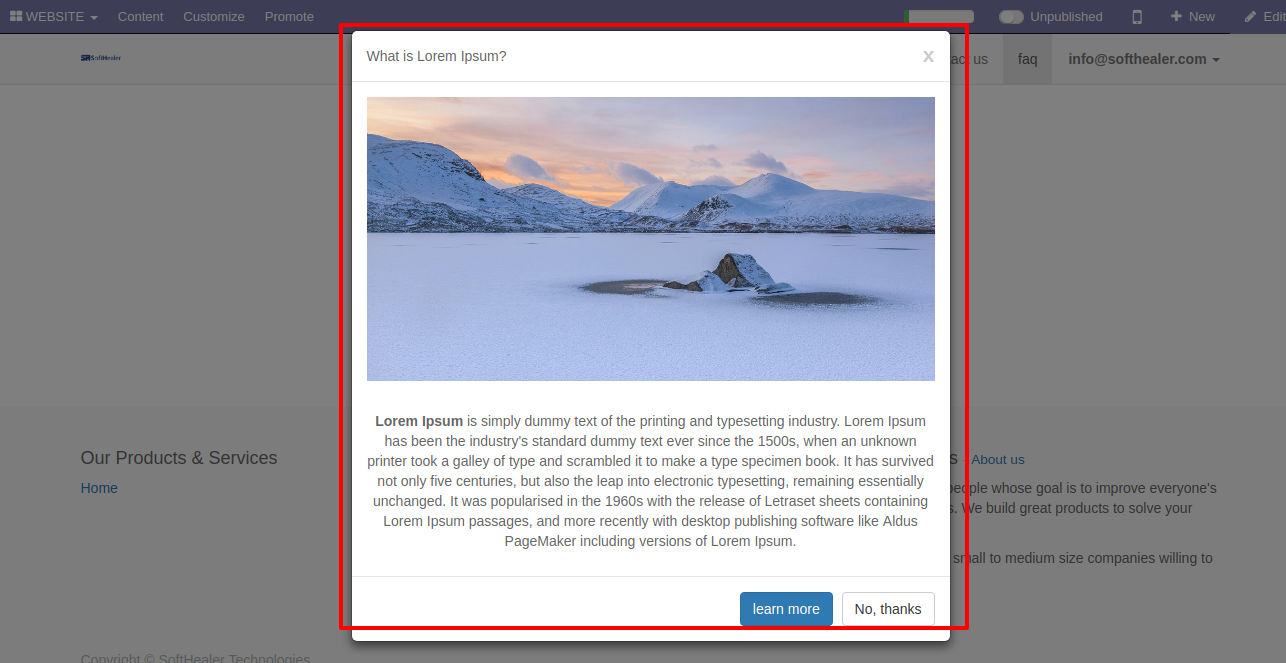Click the bold Lorem Ipsum text

(x=419, y=421)
